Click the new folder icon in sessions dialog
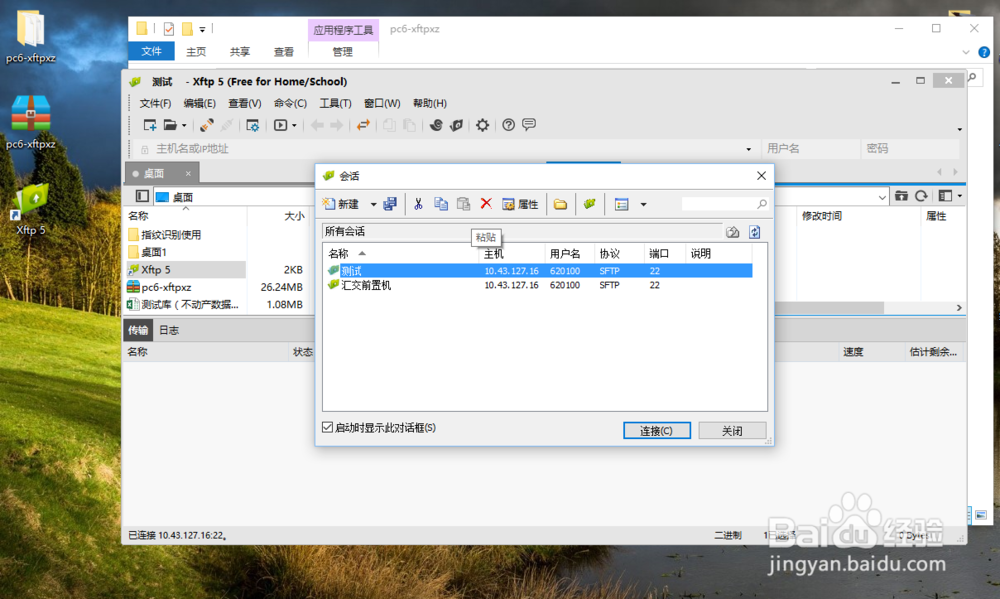The width and height of the screenshot is (1000, 599). [x=561, y=204]
